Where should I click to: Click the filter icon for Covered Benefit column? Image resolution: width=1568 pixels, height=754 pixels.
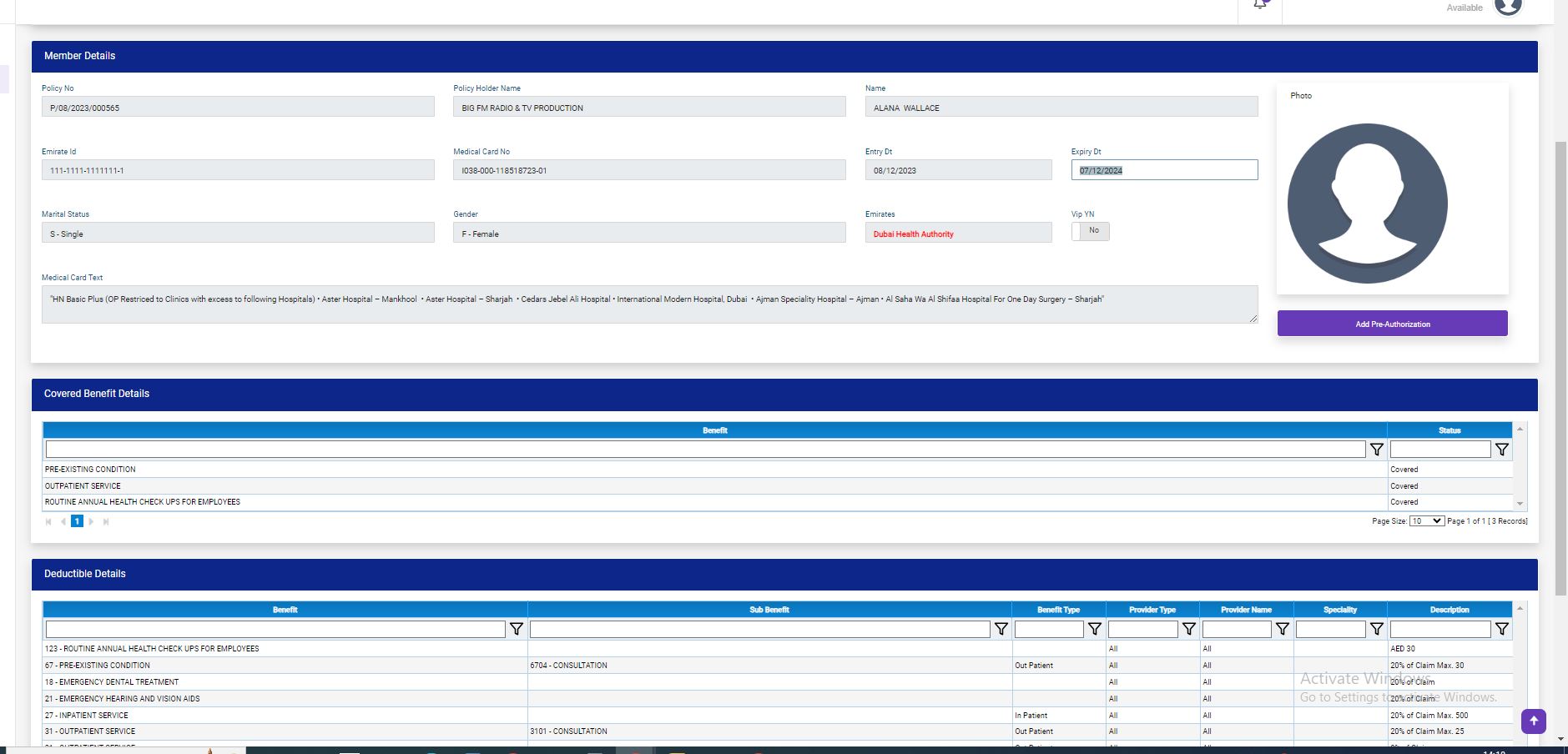[1376, 450]
